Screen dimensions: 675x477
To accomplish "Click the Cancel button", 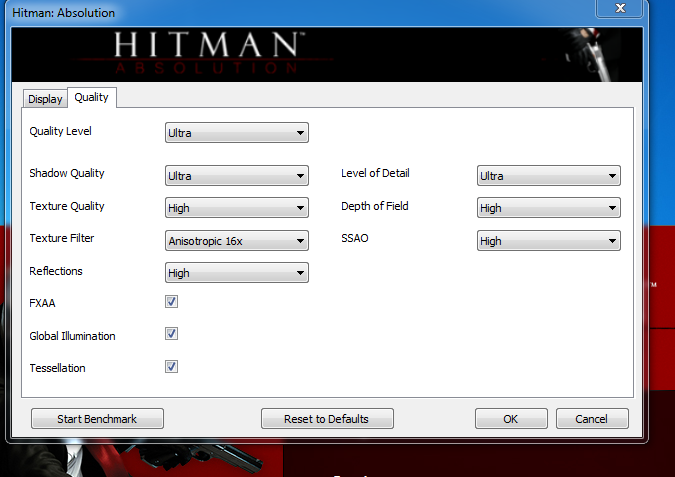I will coord(592,418).
